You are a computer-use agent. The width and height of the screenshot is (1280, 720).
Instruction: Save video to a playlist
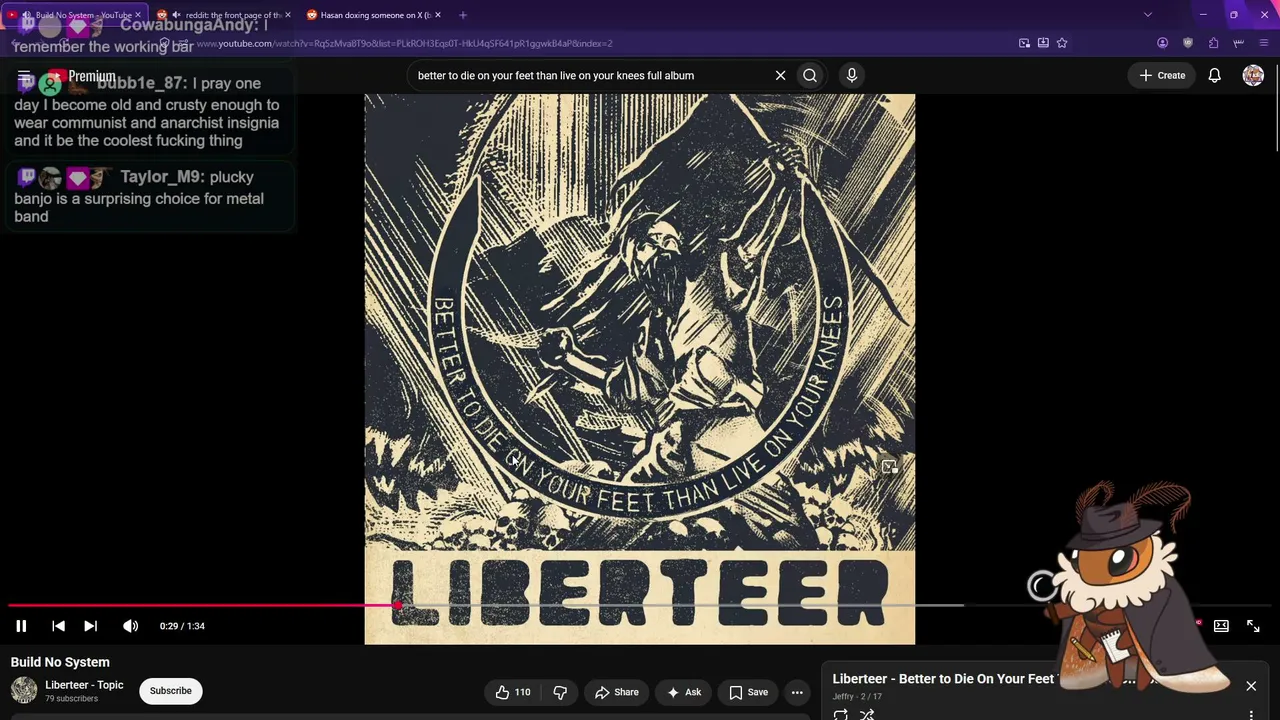click(x=748, y=692)
